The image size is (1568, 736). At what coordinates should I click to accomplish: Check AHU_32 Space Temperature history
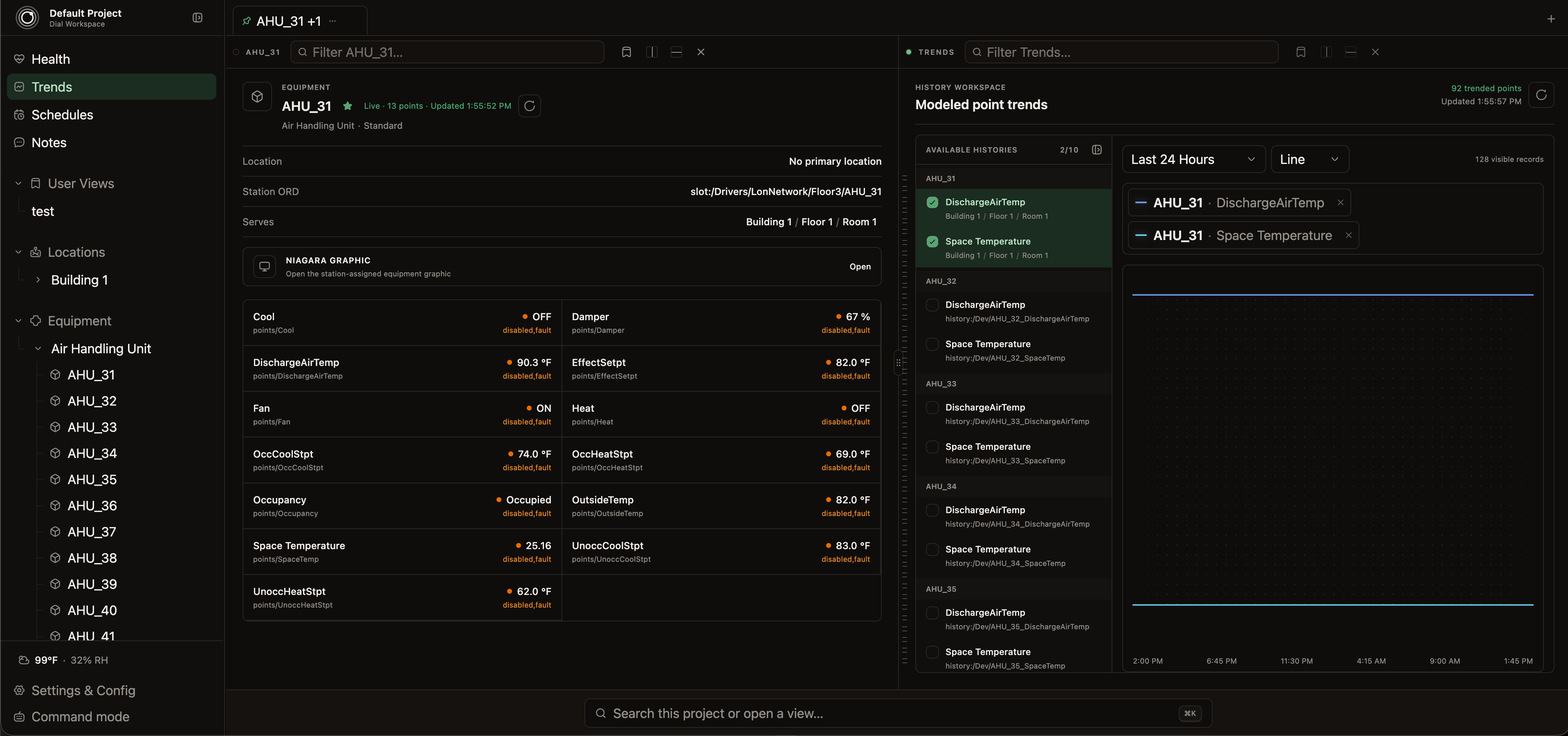pos(932,344)
